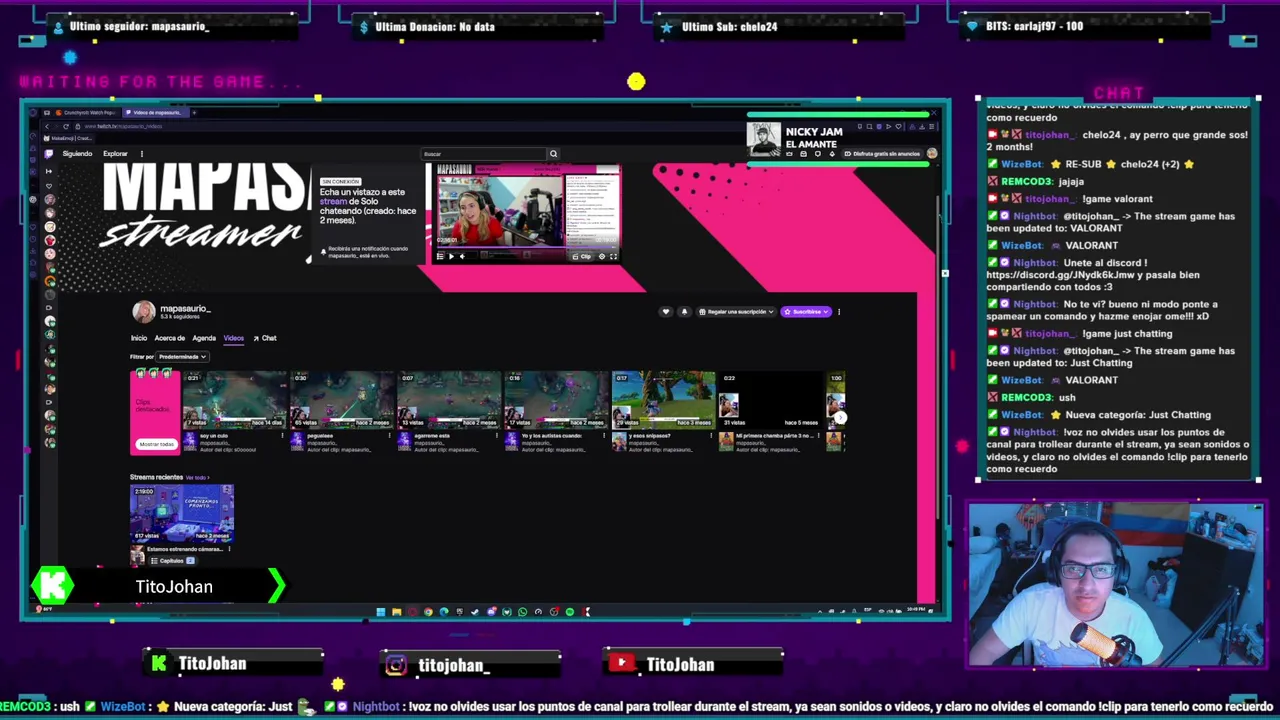Toggle notification bell for mapasaurio_
Screen dimensions: 1280x720
click(x=685, y=312)
